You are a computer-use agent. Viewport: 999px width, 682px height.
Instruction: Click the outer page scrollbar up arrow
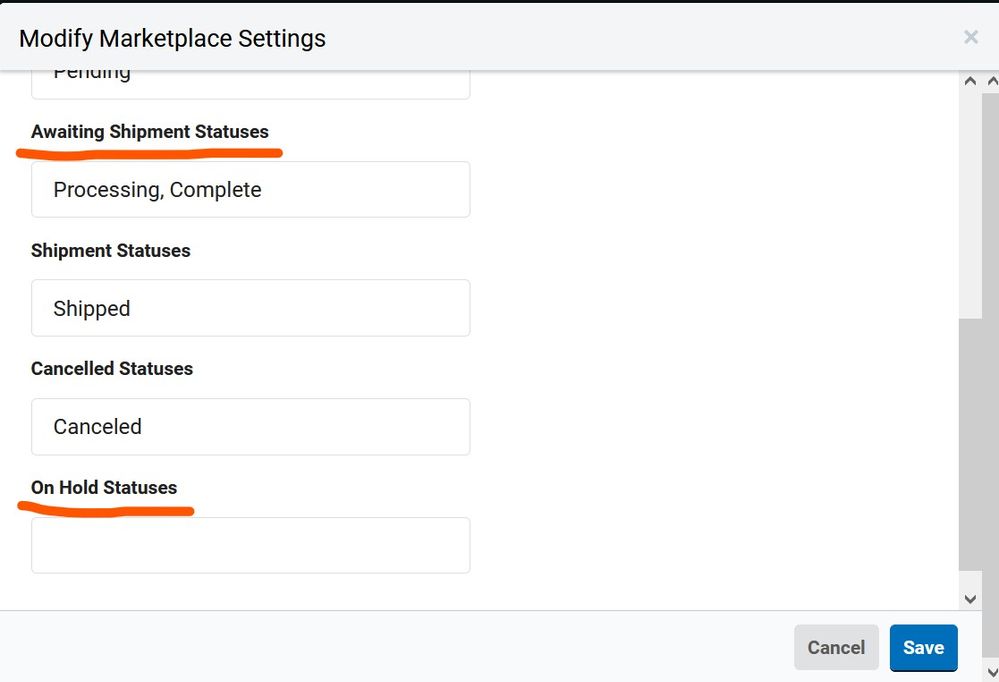990,80
